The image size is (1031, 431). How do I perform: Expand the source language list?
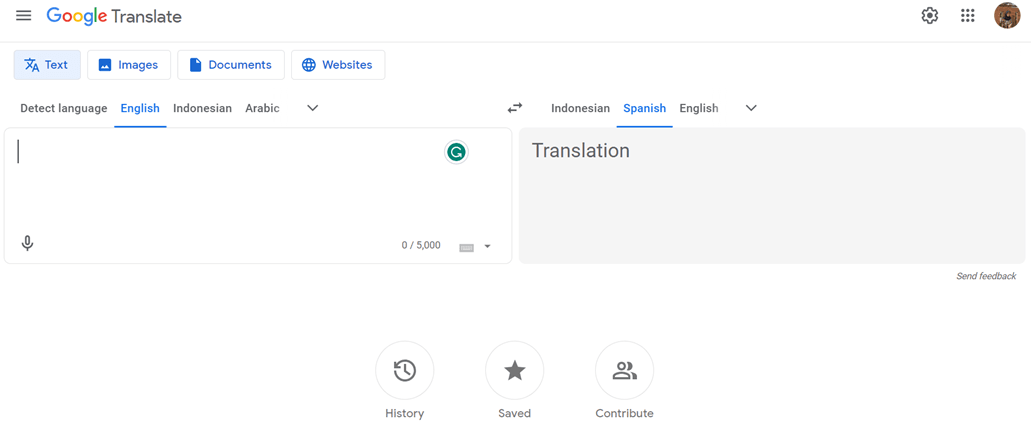coord(313,108)
